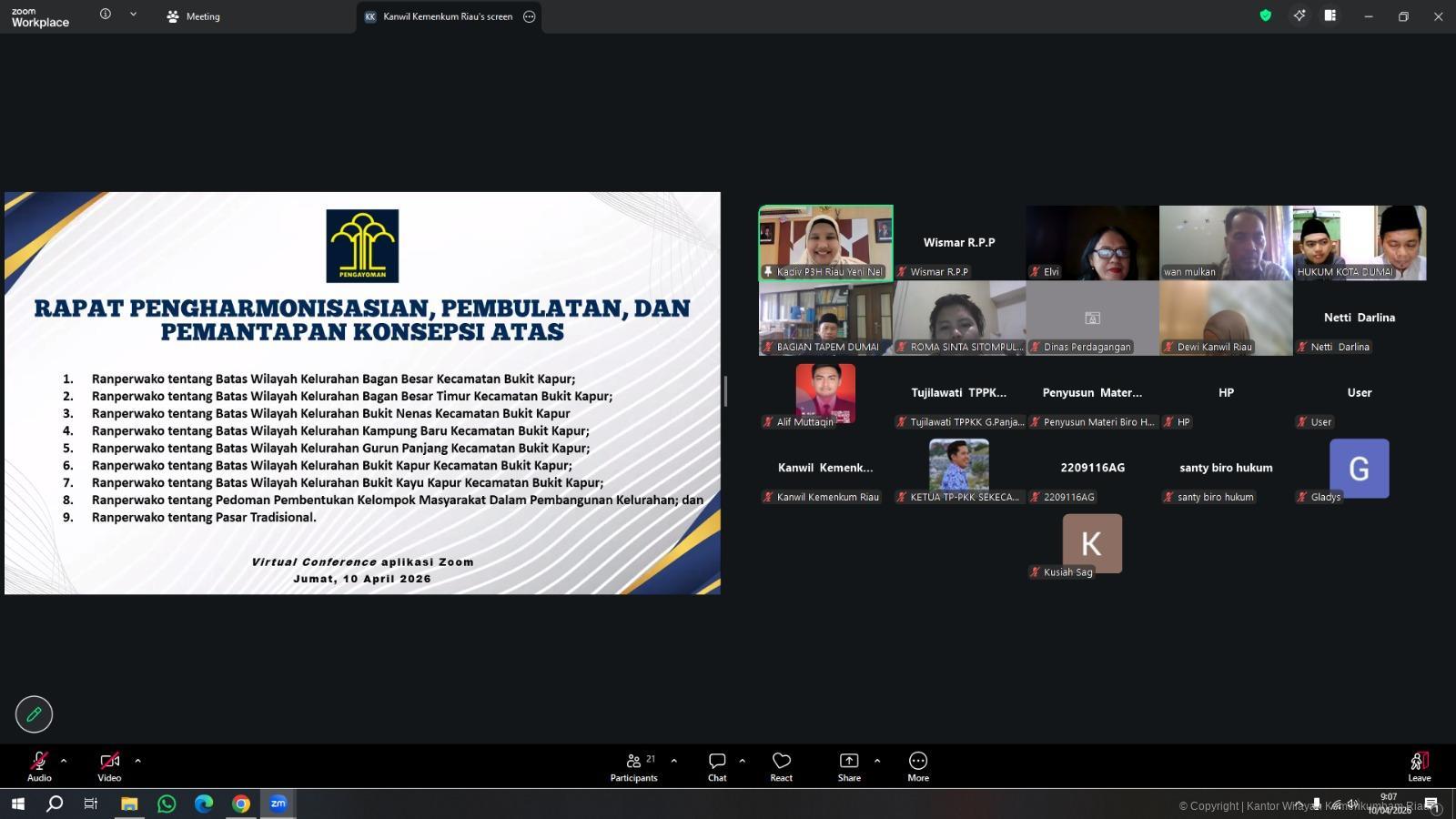
Task: Expand audio settings arrow next to Audio
Action: (x=64, y=761)
